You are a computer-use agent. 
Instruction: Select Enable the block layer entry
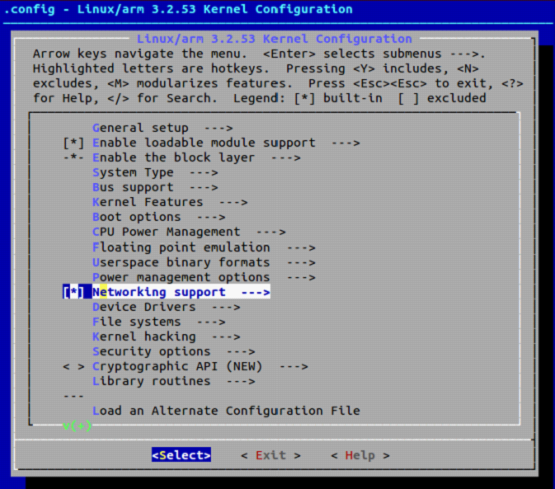point(196,157)
